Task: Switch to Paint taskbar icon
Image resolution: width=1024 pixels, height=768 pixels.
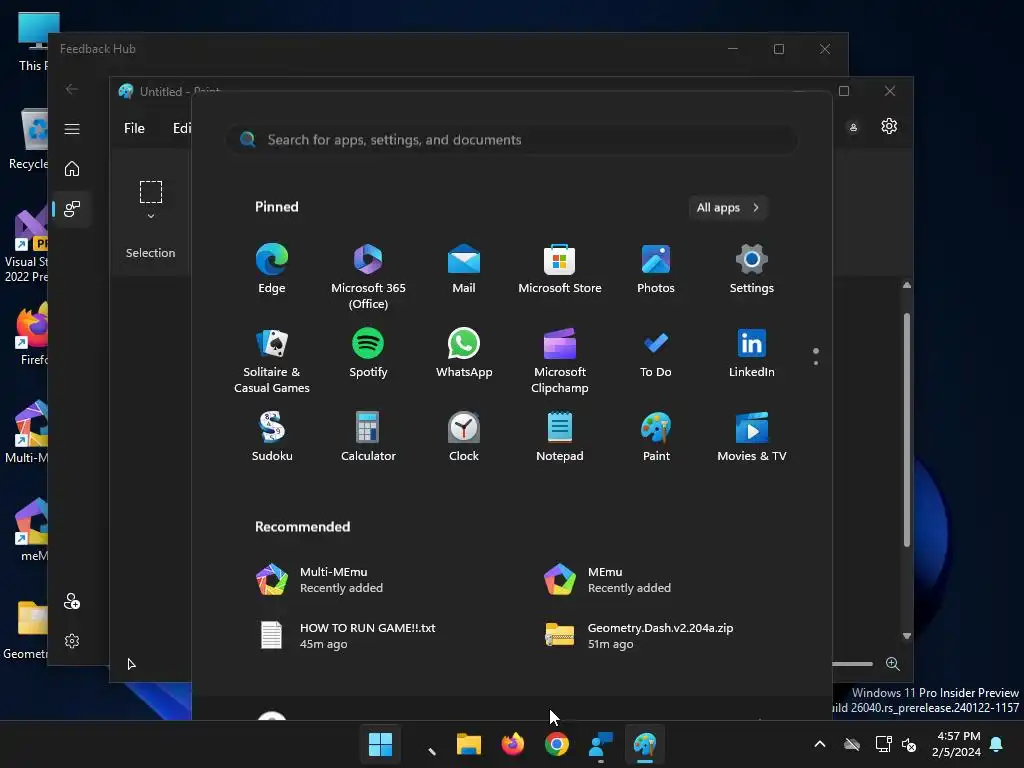Action: pyautogui.click(x=645, y=744)
